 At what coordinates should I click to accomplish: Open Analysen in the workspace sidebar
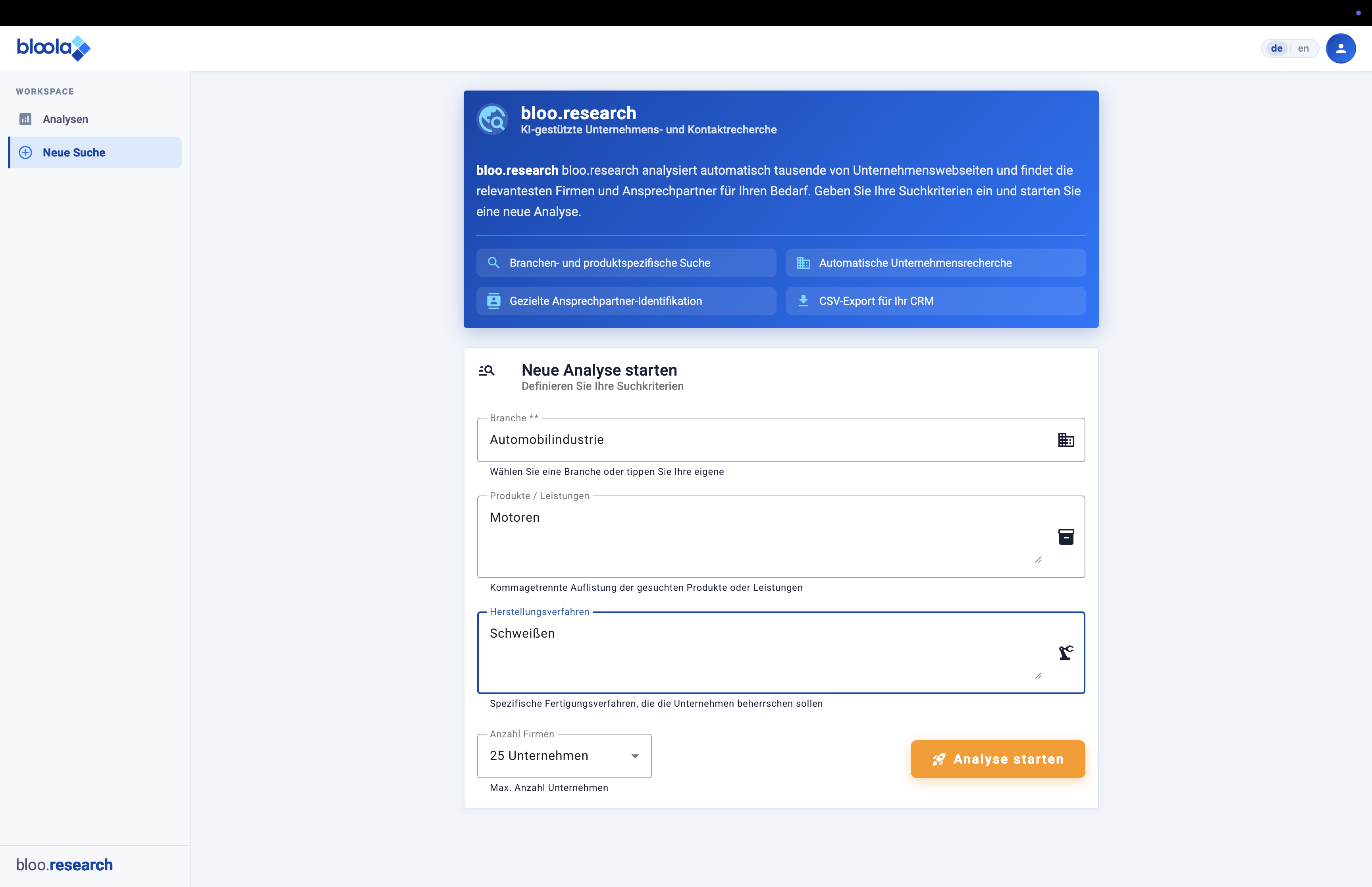coord(66,119)
